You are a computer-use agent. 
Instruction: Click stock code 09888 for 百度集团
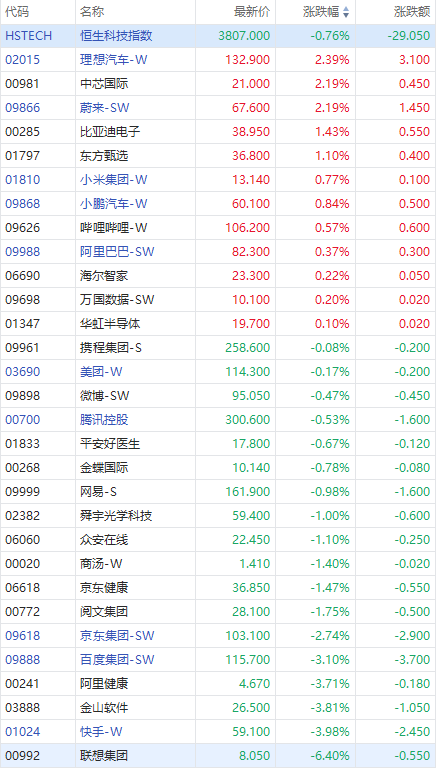coord(23,660)
